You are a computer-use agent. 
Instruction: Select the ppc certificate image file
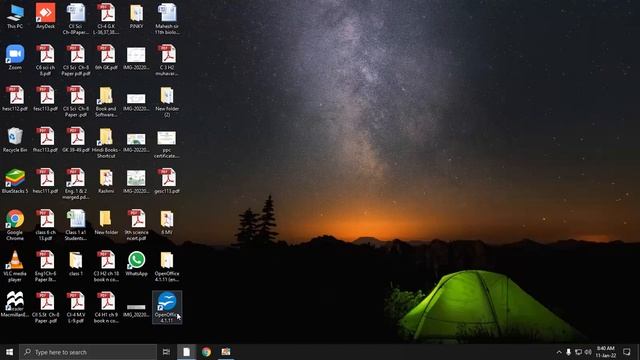click(x=167, y=144)
